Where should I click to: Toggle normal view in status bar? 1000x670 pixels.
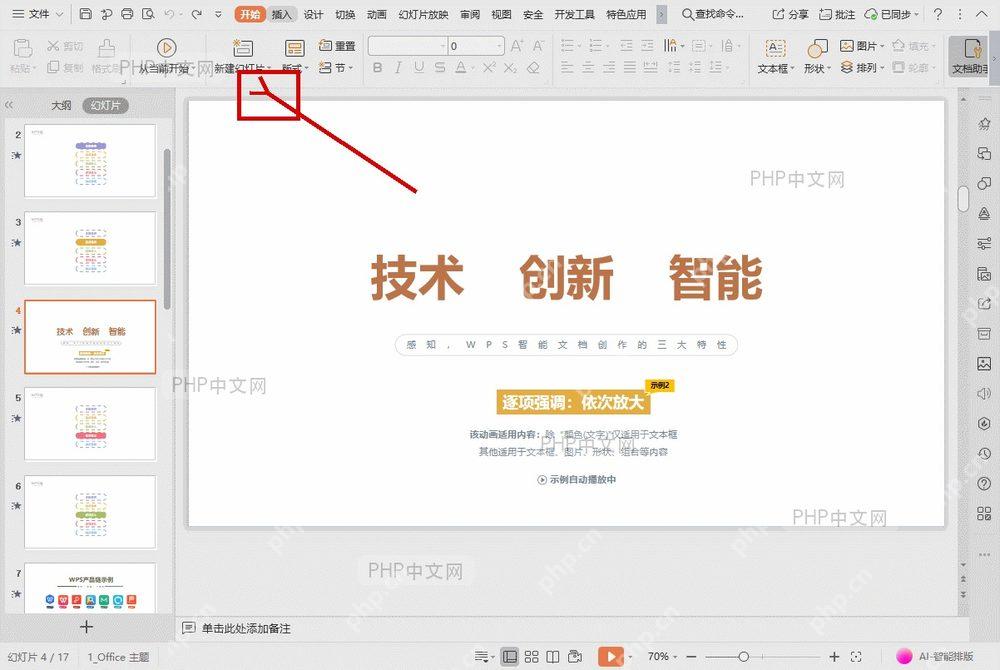coord(509,657)
